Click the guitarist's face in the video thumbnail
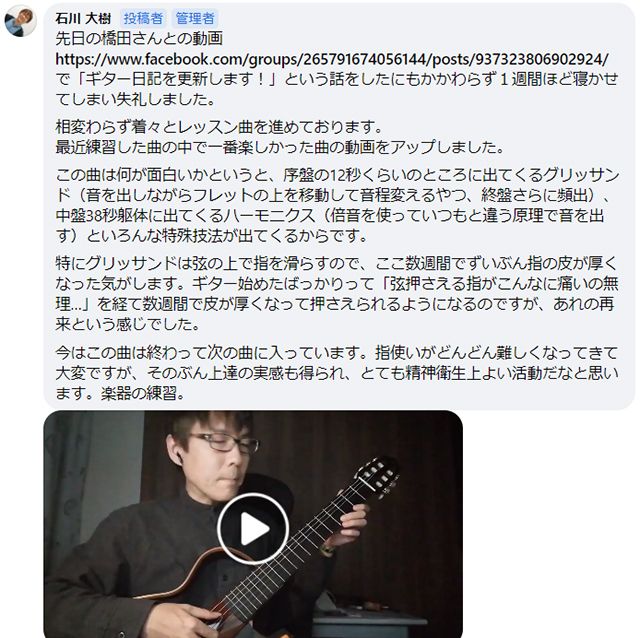Screen dimensions: 640x638 point(218,452)
